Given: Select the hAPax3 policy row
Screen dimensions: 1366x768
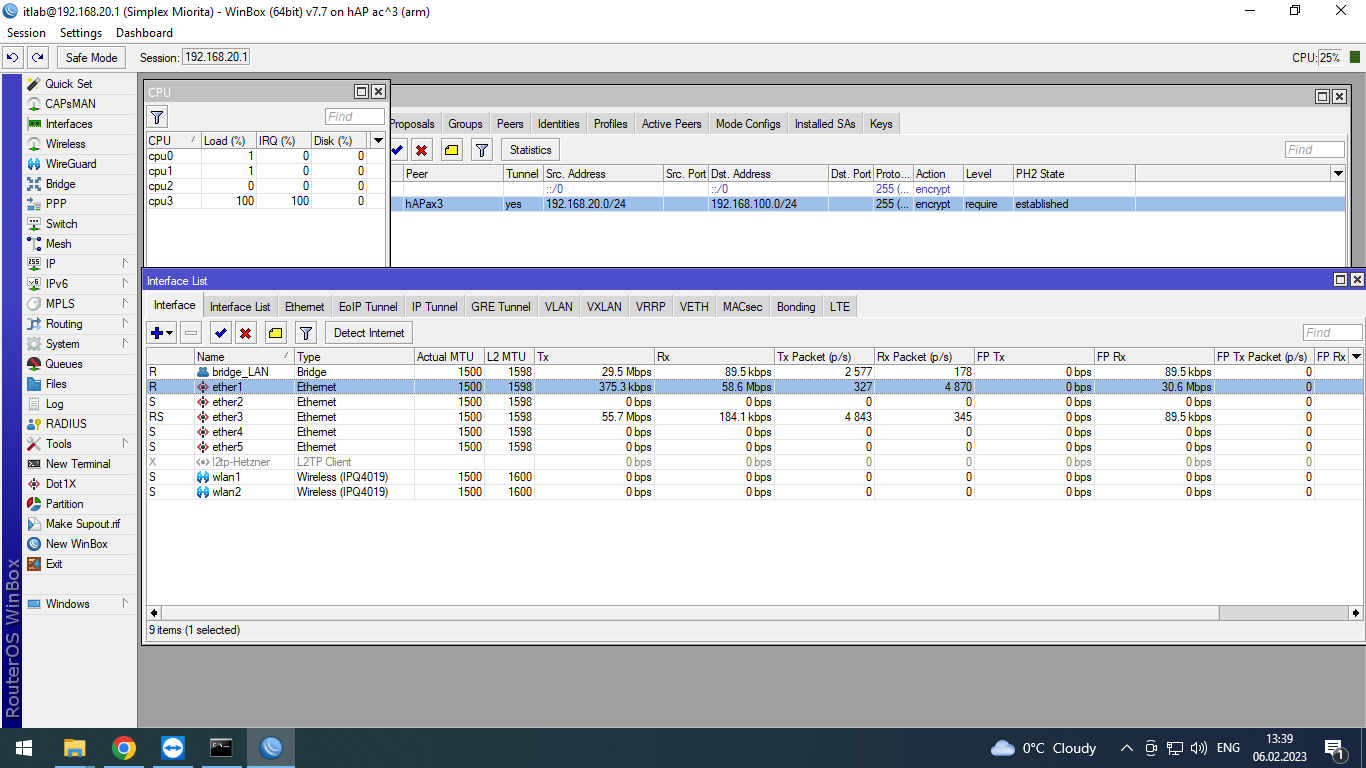Looking at the screenshot, I should tap(867, 204).
